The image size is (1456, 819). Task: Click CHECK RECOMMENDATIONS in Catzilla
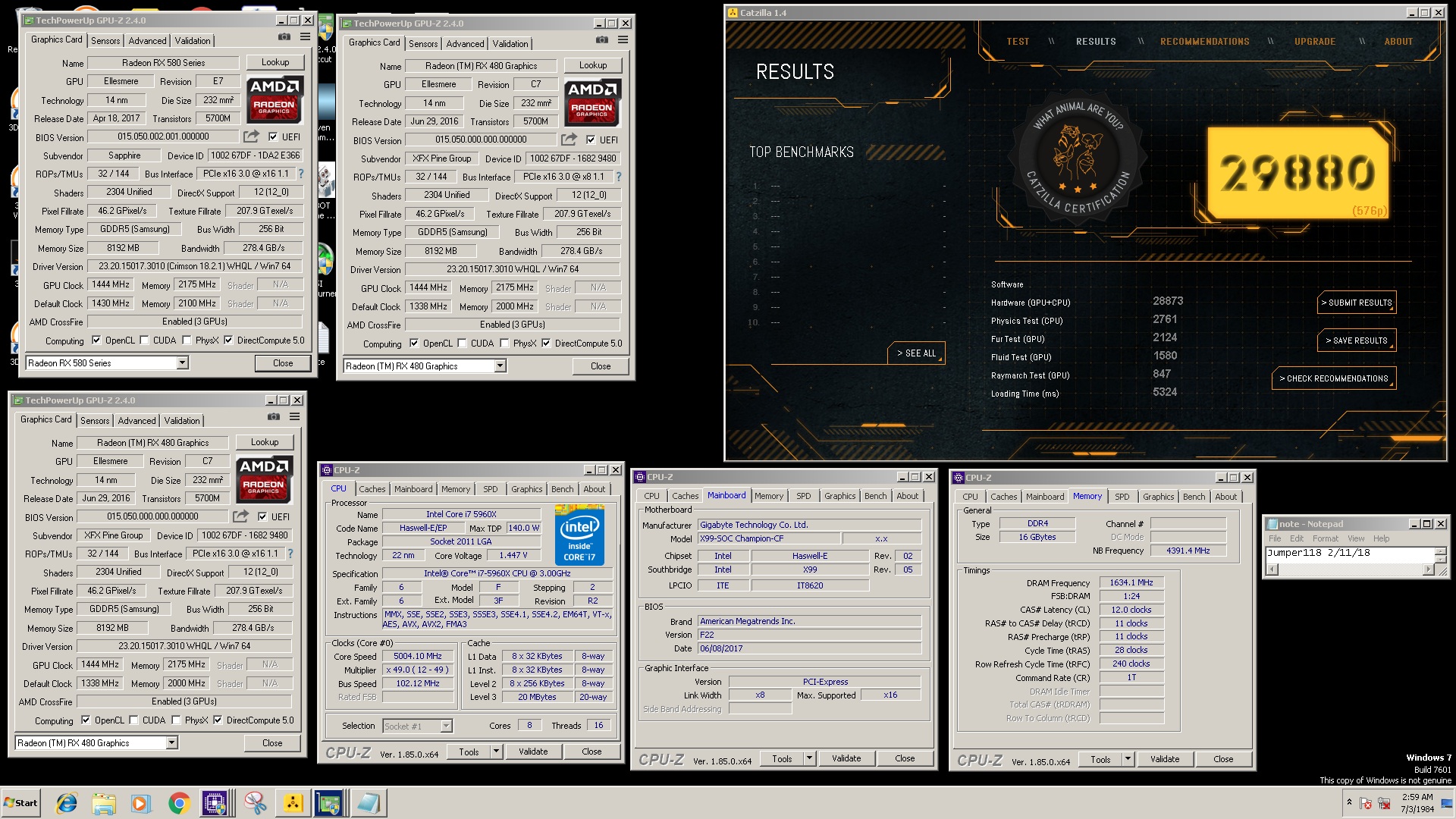click(x=1334, y=378)
